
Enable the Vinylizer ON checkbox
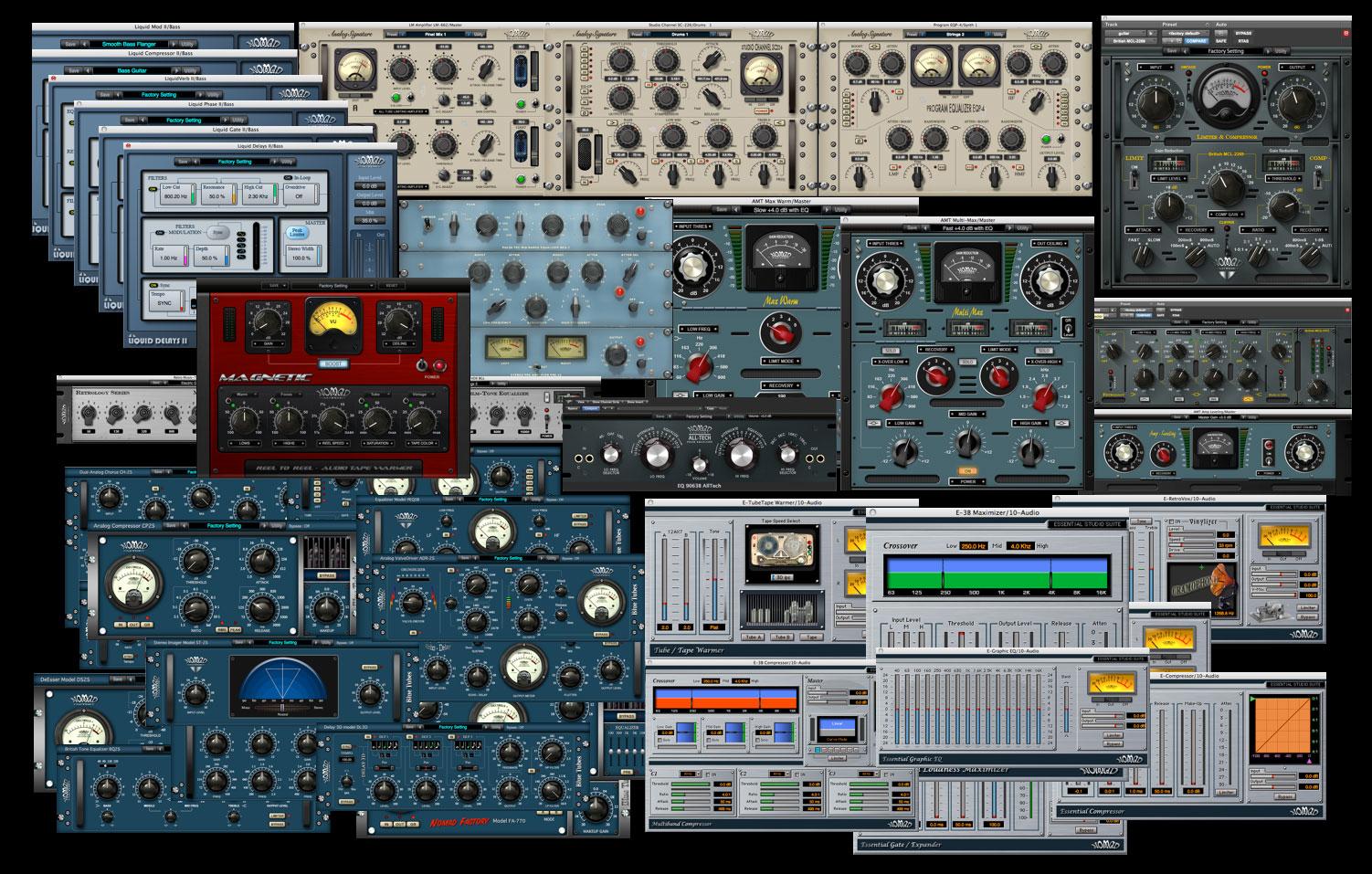(x=1170, y=520)
